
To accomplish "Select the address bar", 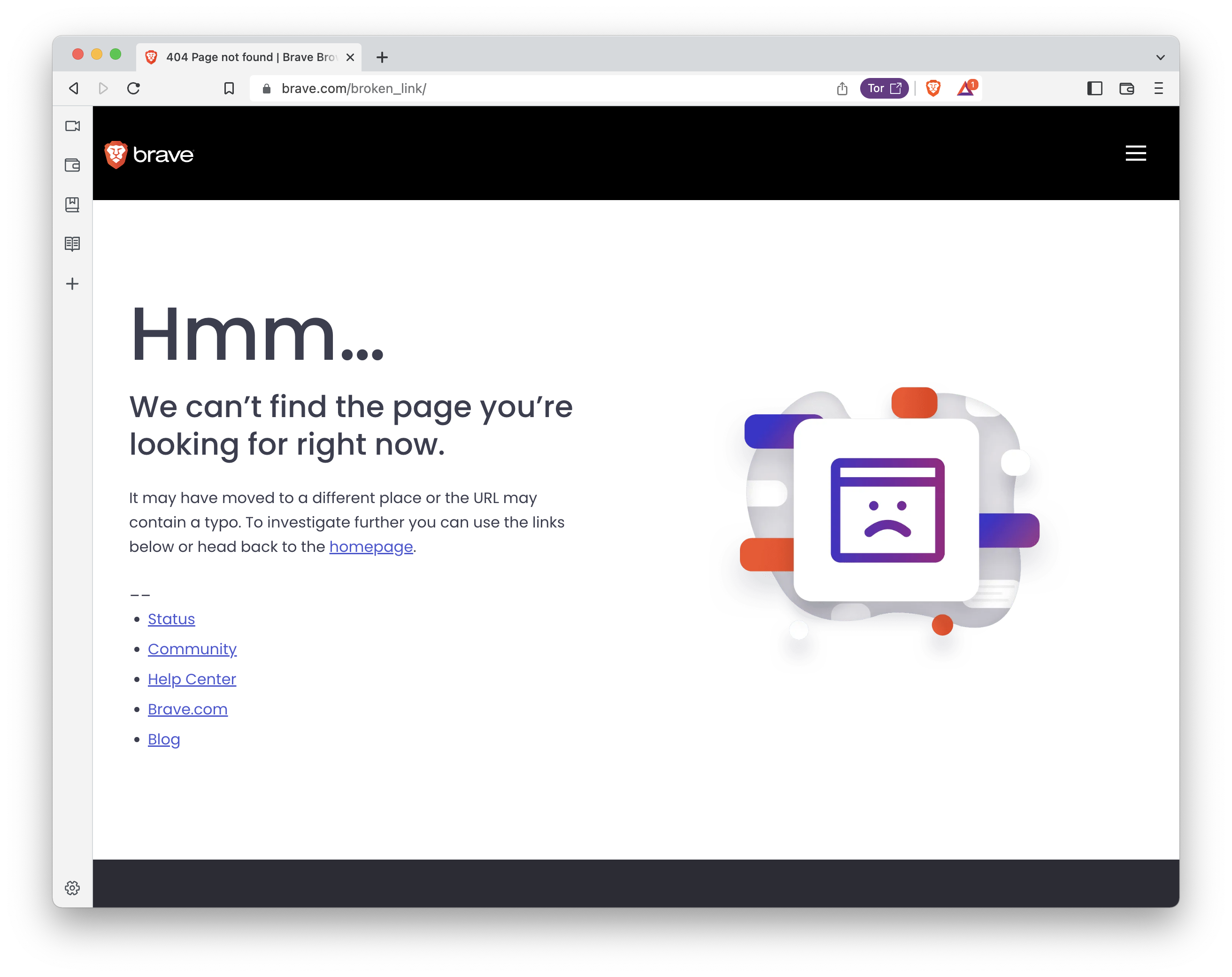I will coord(514,88).
